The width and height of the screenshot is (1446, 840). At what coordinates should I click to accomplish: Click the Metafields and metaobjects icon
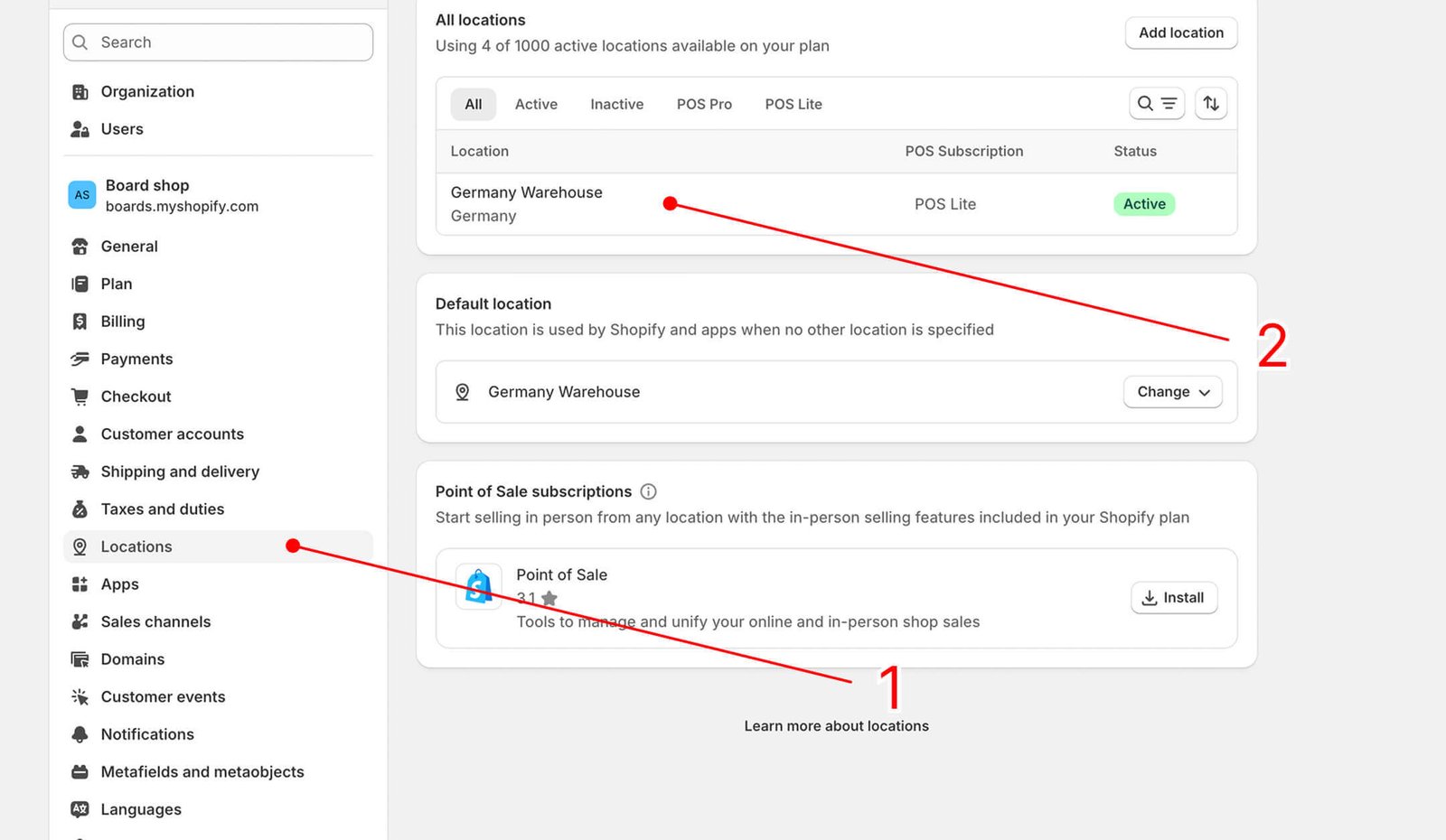80,772
